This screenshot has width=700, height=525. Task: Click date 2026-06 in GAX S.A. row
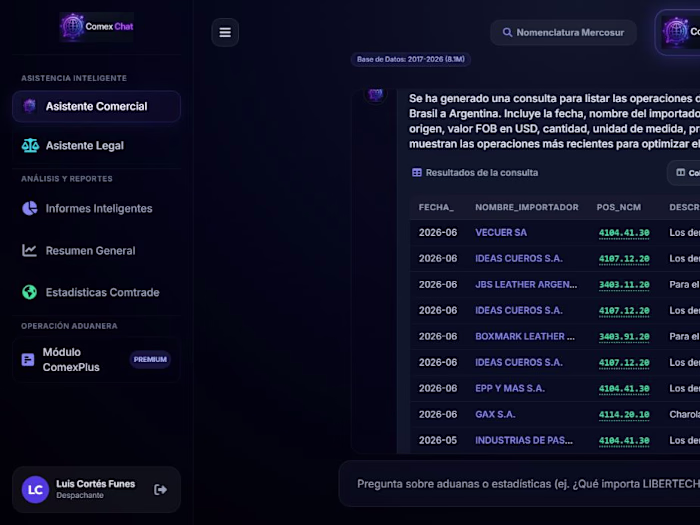(438, 414)
